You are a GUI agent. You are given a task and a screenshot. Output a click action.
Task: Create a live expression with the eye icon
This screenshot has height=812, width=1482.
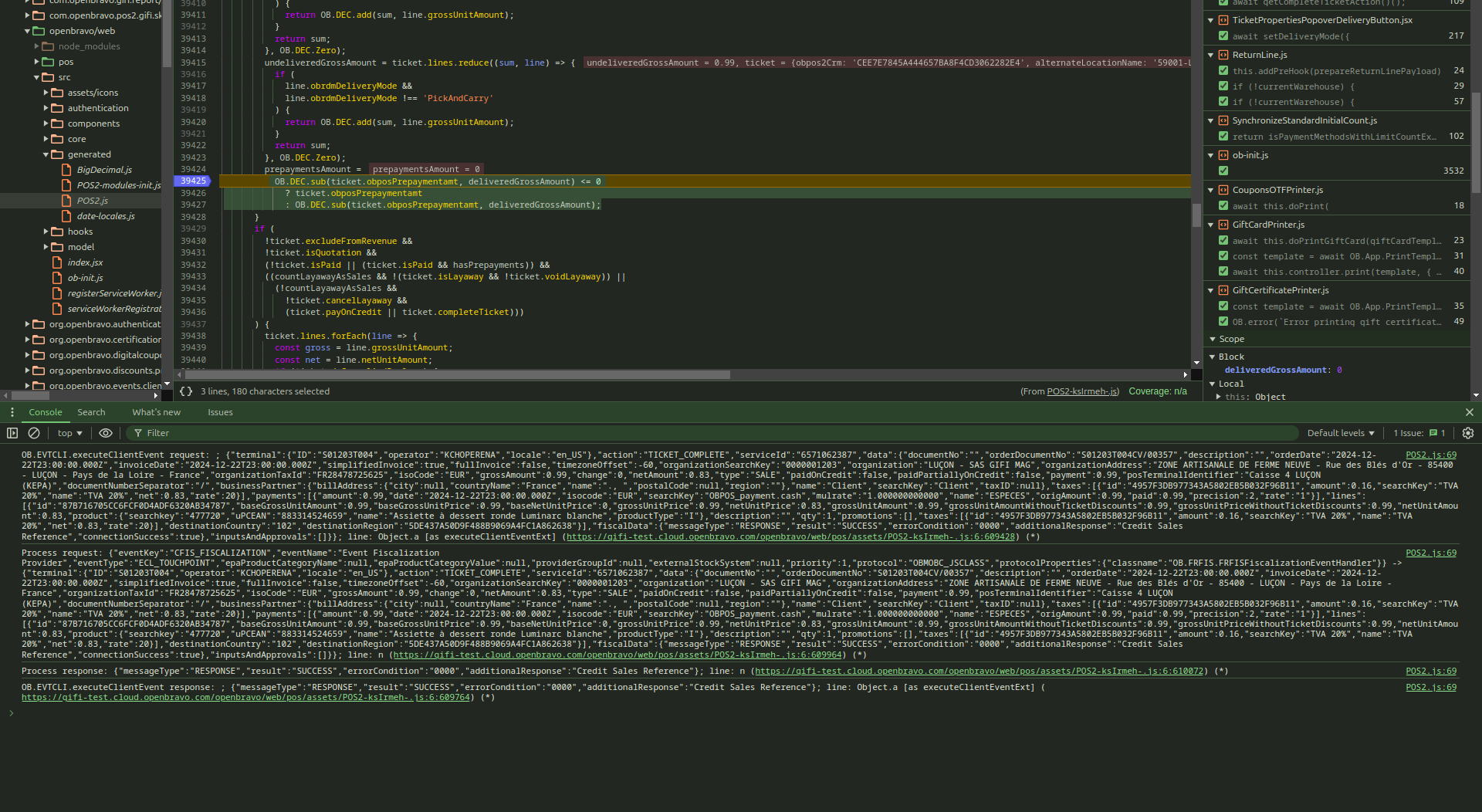coord(106,433)
